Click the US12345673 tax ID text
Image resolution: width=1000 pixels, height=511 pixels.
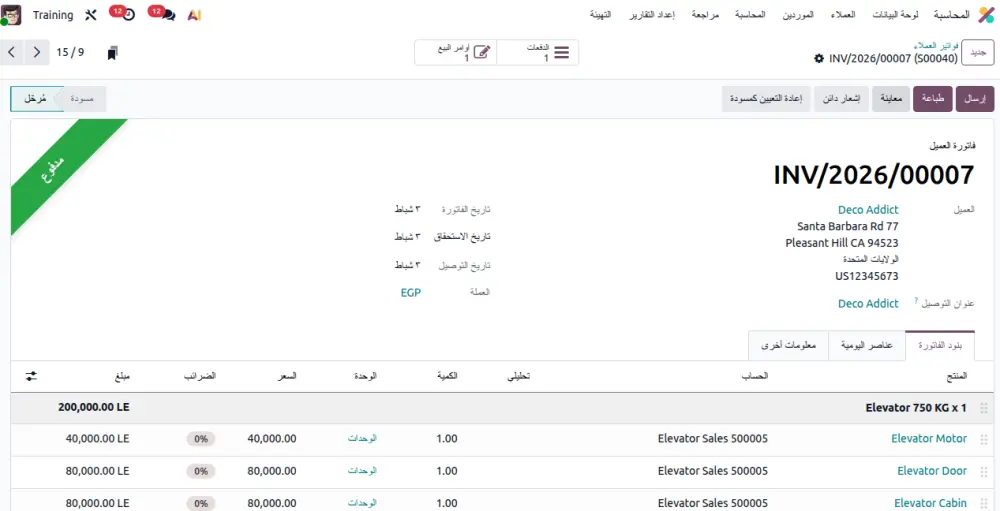[x=867, y=276]
